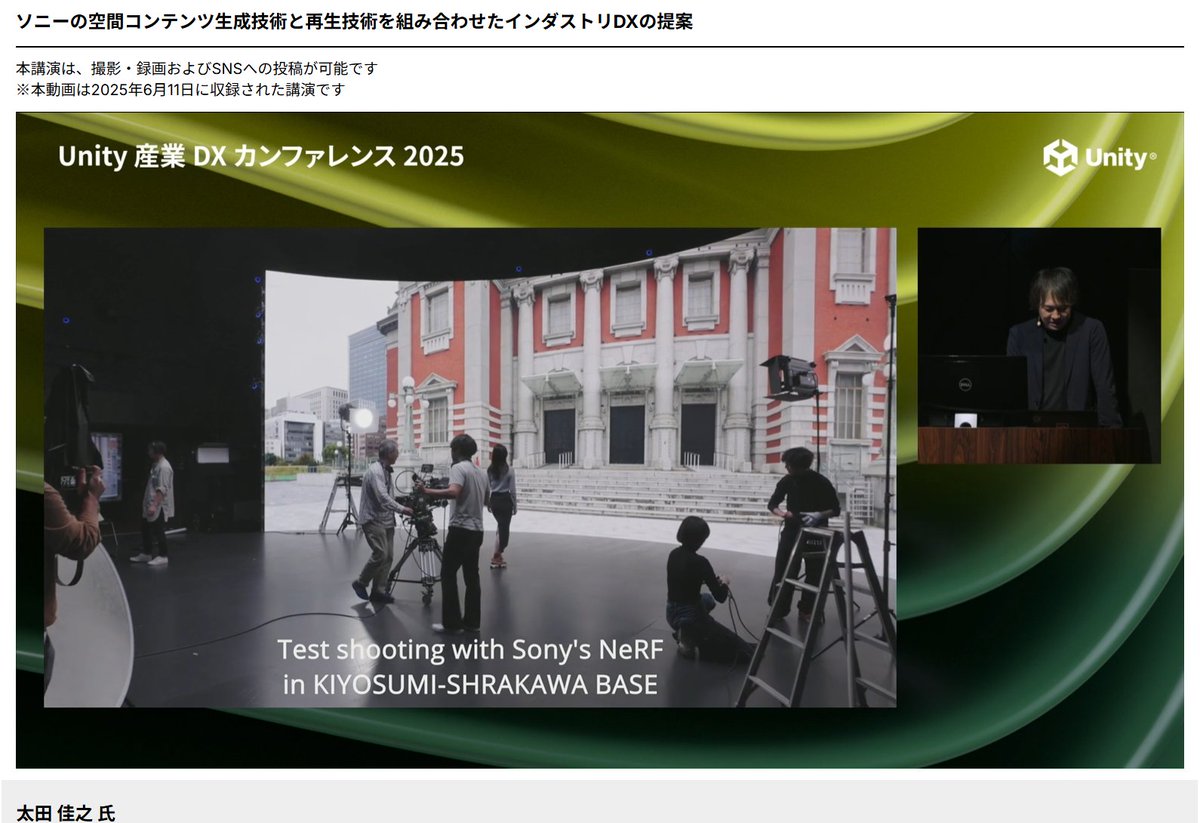Click the 'Test shooting with Sony's NeRF' caption
The image size is (1200, 823).
coord(470,666)
